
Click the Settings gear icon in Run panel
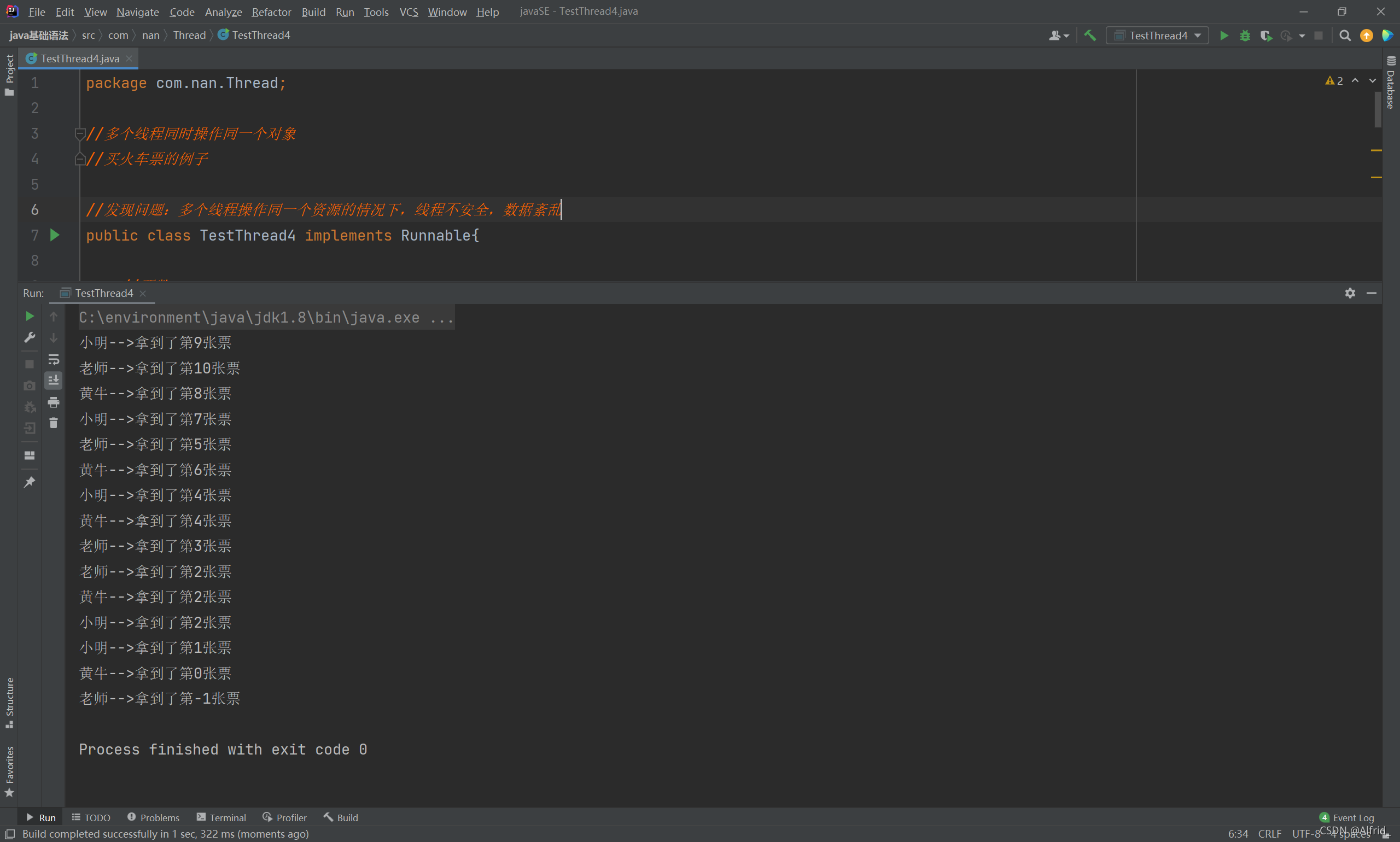(1350, 293)
